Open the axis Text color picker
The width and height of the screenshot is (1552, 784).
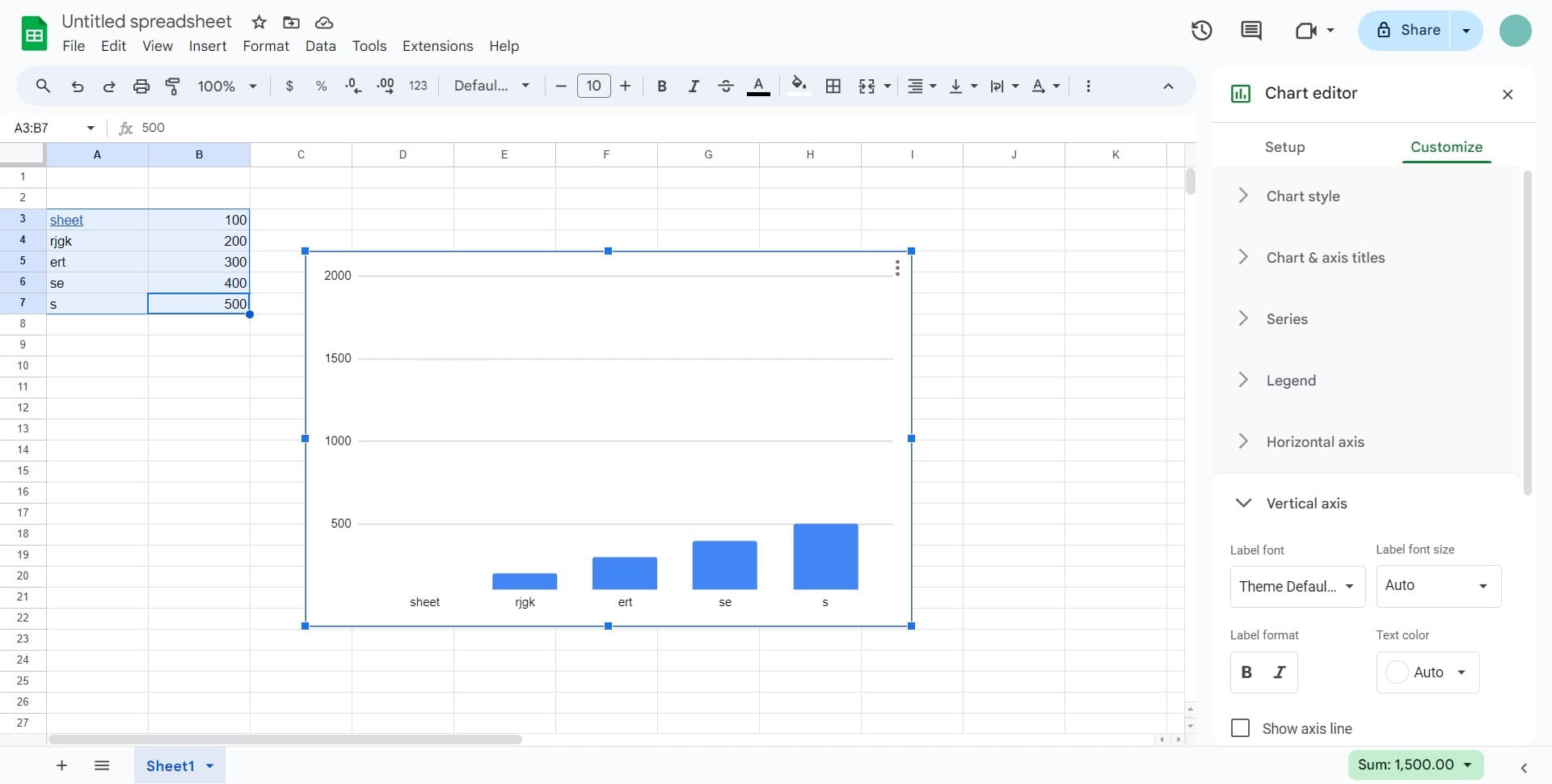point(1428,672)
